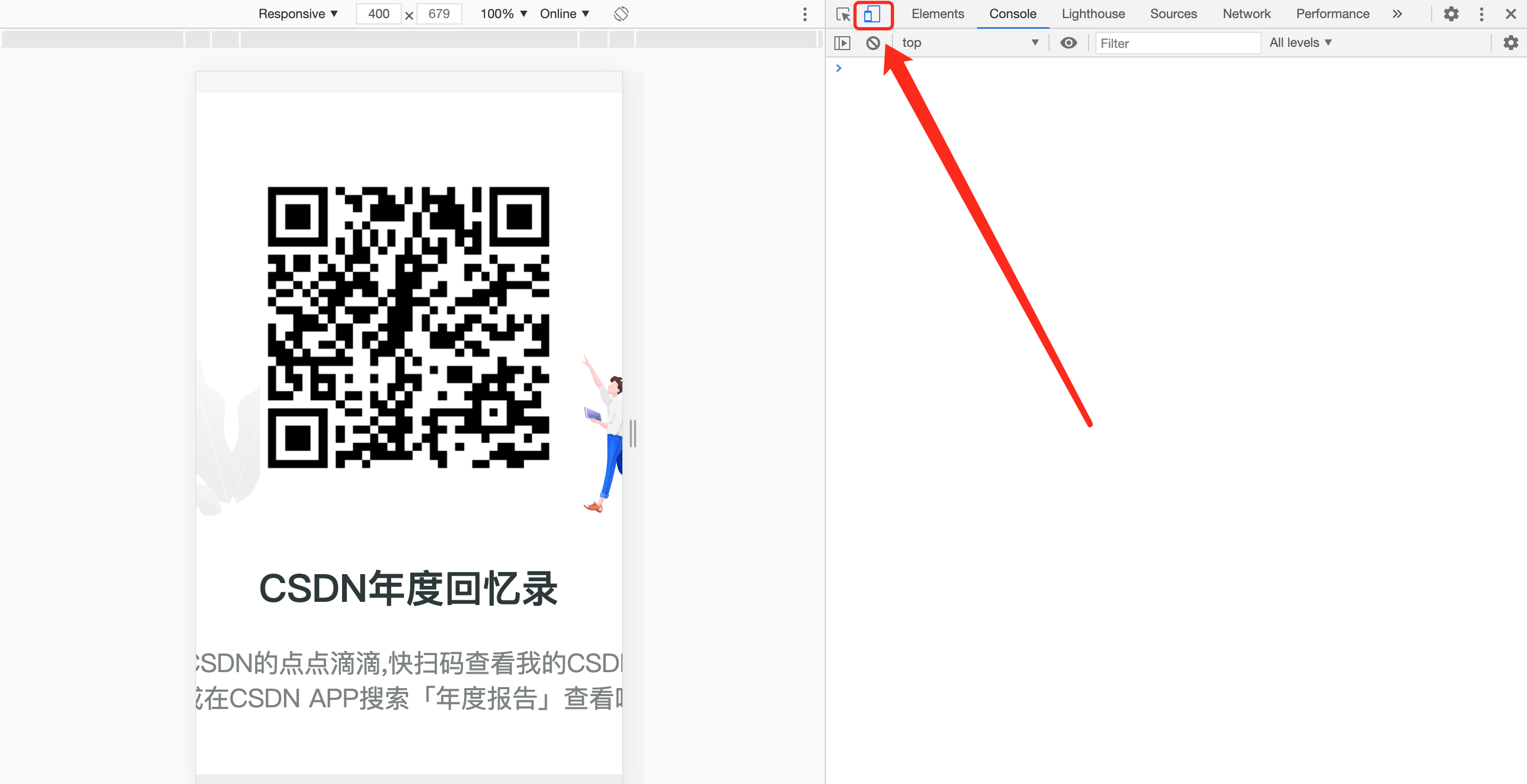Viewport: 1527px width, 784px height.
Task: Open the 100% zoom dropdown
Action: point(503,14)
